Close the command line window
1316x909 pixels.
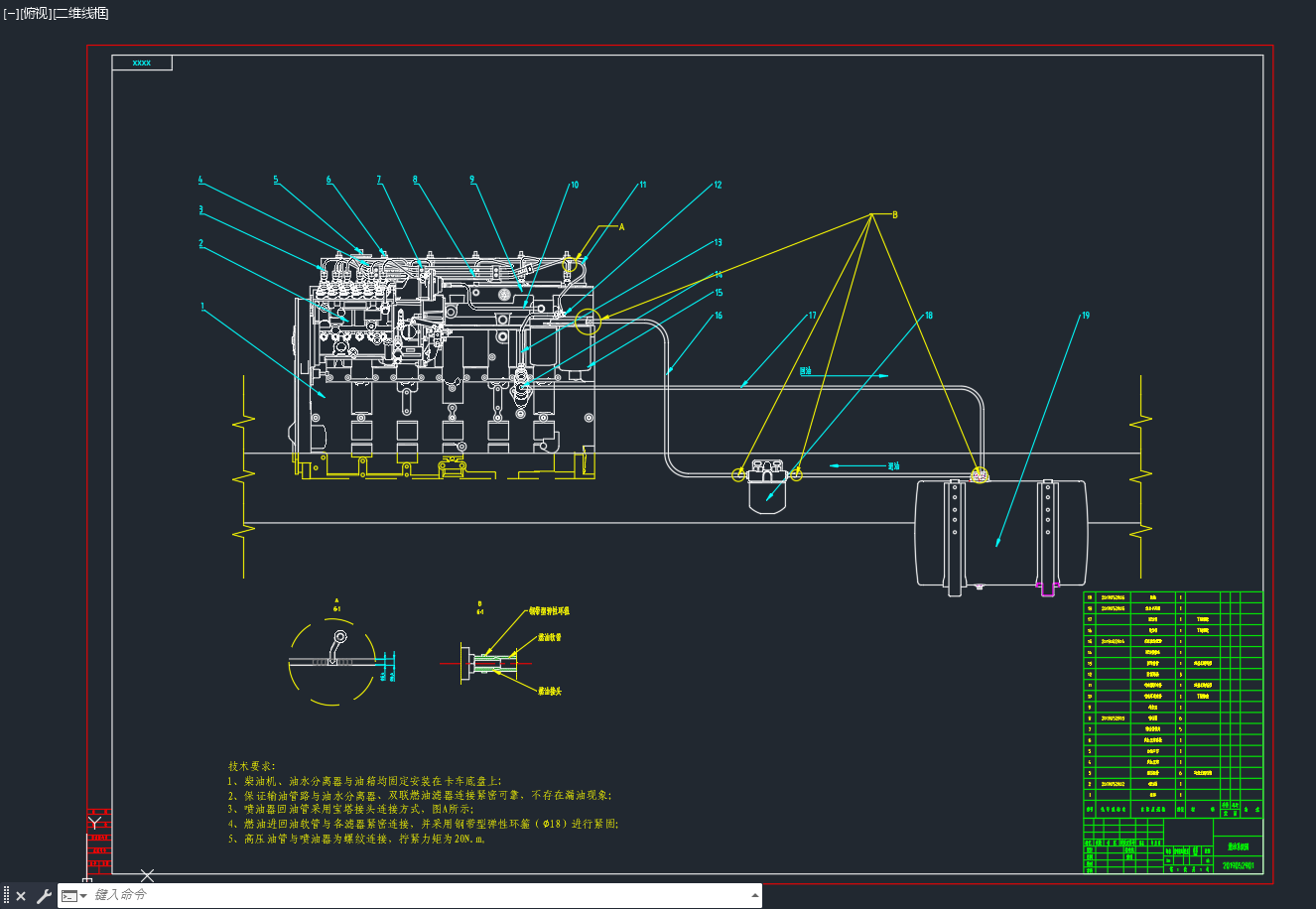coord(21,896)
